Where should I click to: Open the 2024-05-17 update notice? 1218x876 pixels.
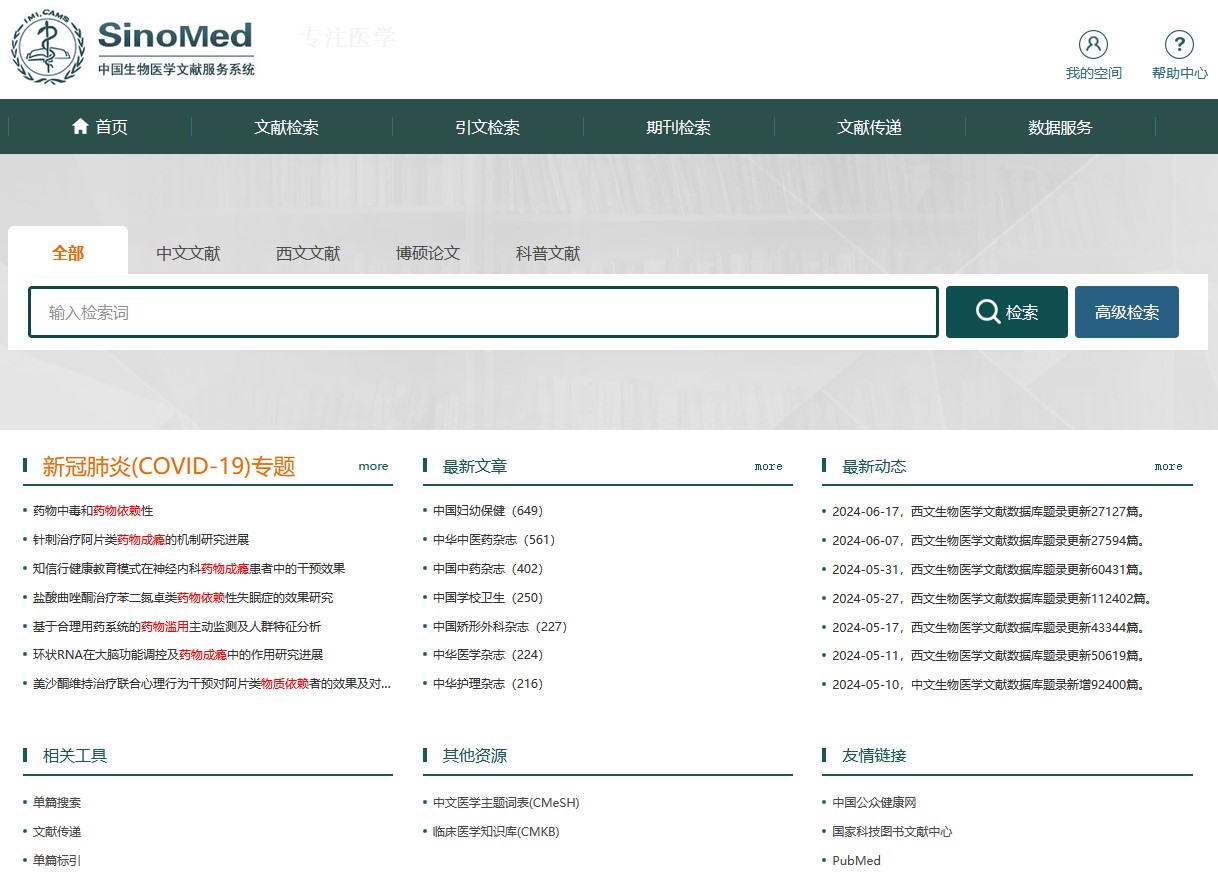(988, 627)
